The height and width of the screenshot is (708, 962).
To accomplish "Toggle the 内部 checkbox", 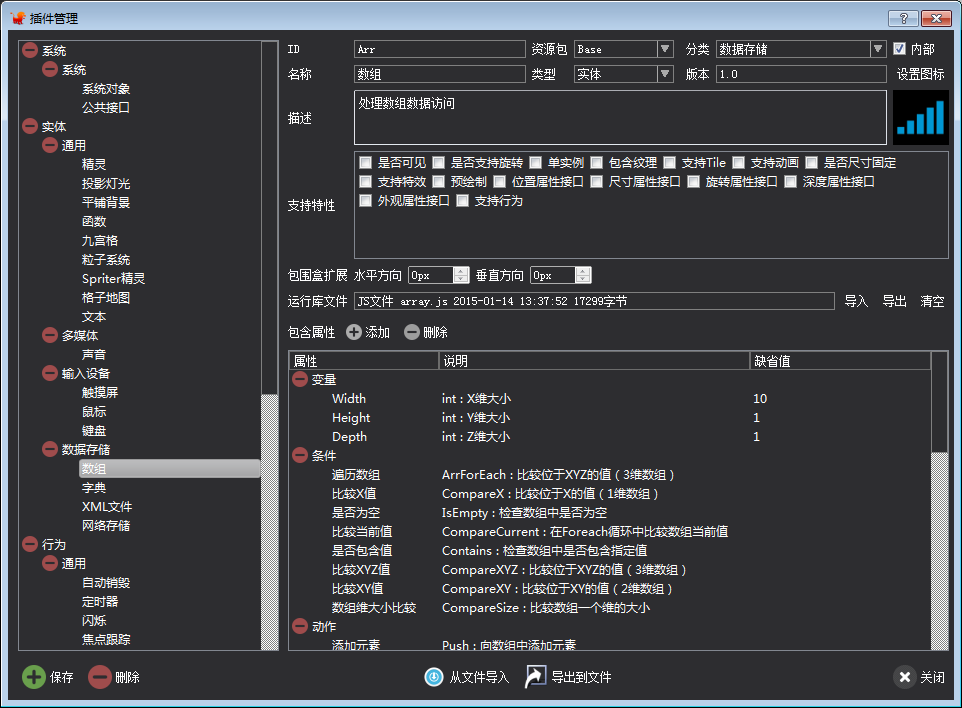I will tap(899, 48).
